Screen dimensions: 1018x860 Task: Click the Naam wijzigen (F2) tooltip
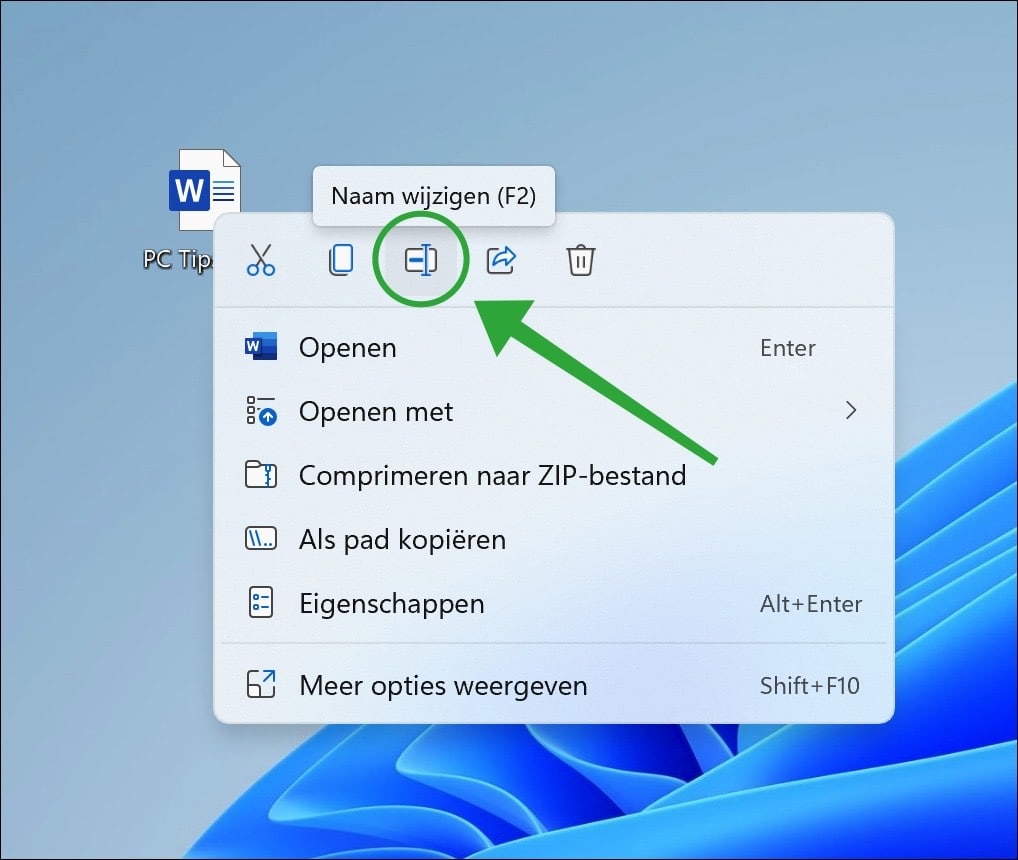tap(434, 196)
